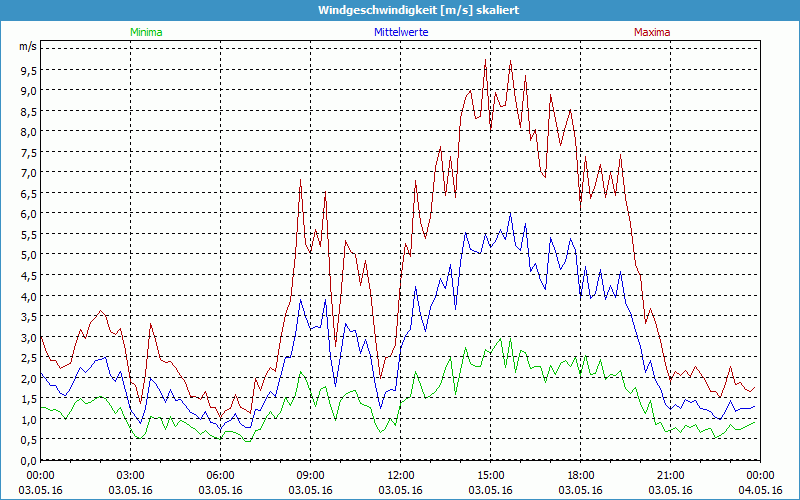The height and width of the screenshot is (500, 800).
Task: Click the red Maxima spike just before 09:00
Action: [x=300, y=181]
